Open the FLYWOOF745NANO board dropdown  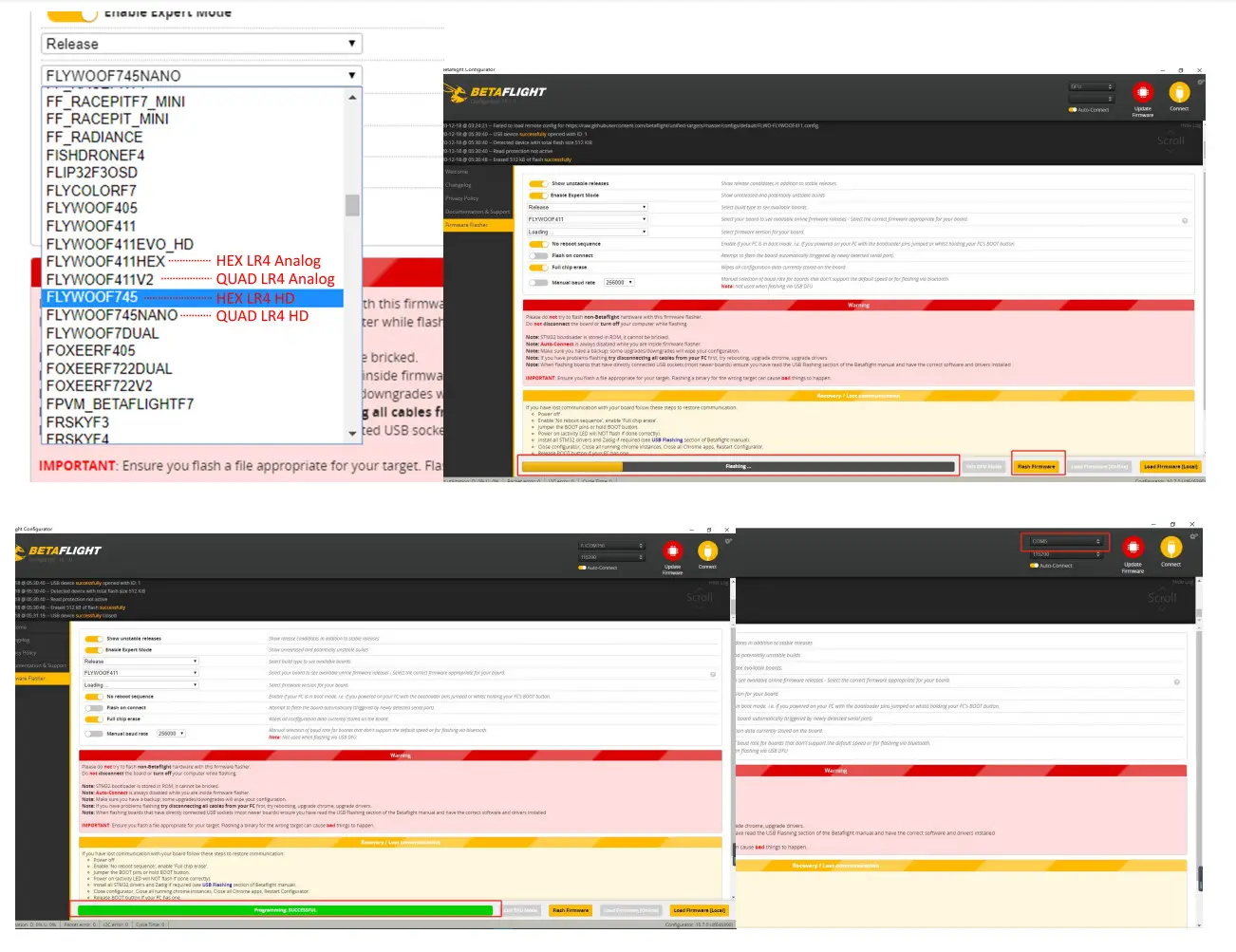click(201, 76)
